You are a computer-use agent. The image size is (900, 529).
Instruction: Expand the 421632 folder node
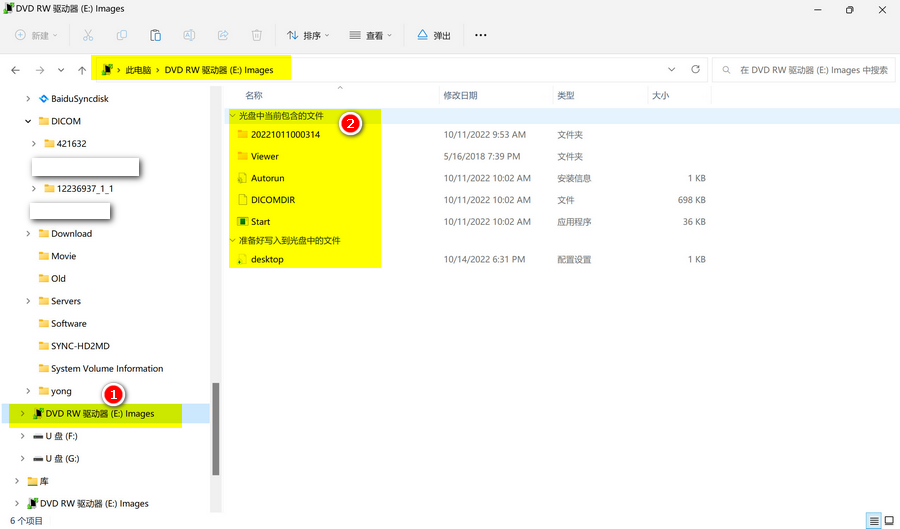(x=33, y=143)
